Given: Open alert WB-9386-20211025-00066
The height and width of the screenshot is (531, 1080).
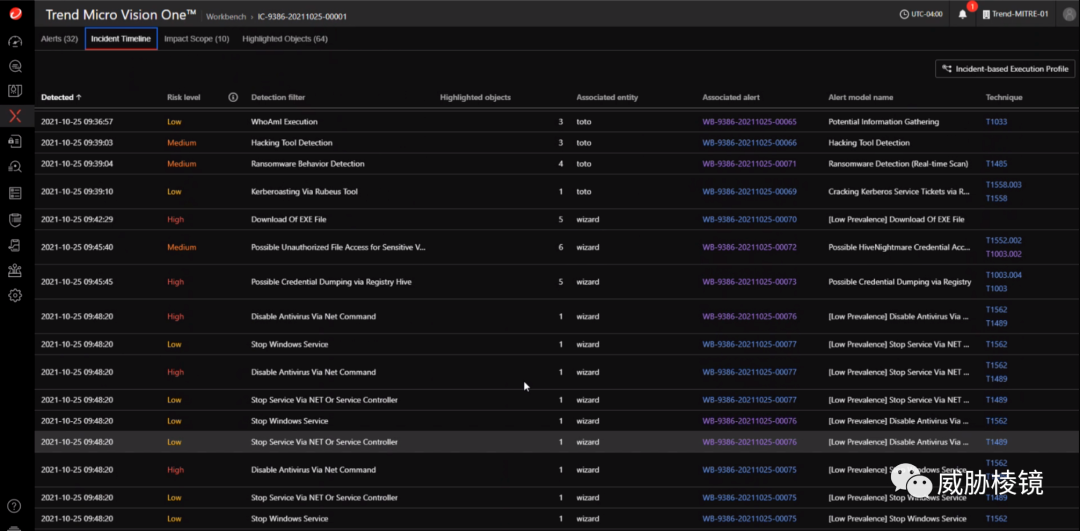Looking at the screenshot, I should tap(749, 143).
